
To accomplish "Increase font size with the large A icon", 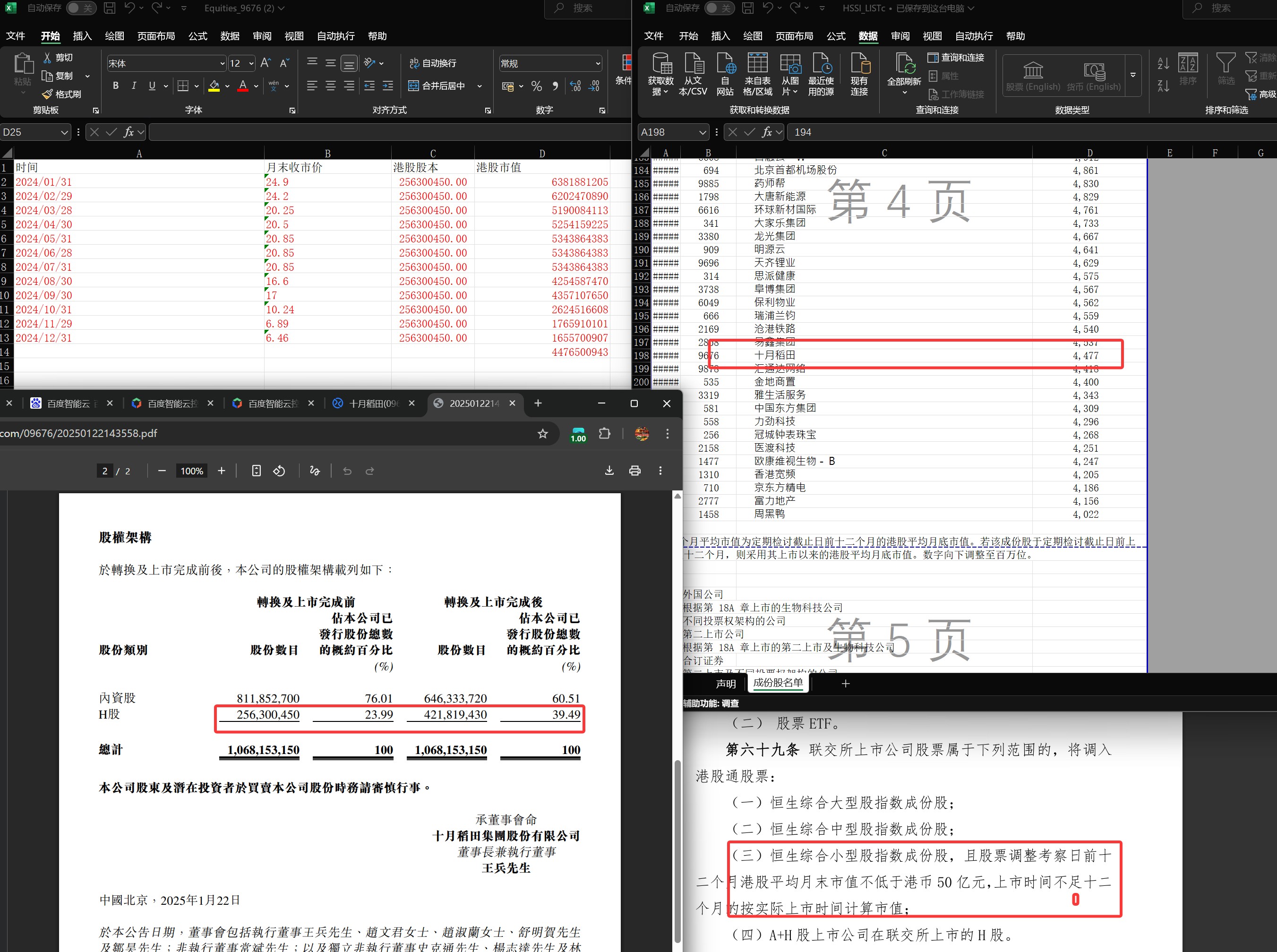I will point(266,63).
